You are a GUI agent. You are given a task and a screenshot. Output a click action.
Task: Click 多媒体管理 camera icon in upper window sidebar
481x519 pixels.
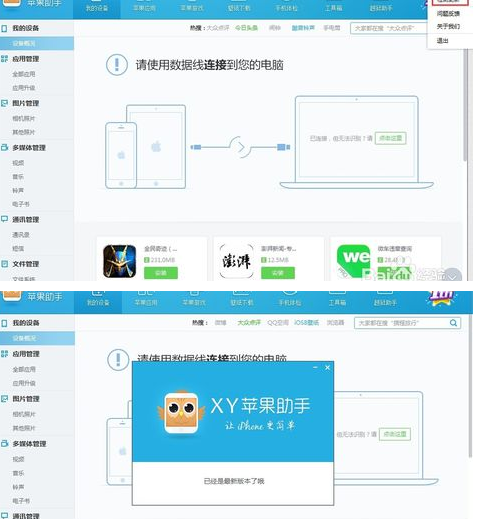point(4,148)
